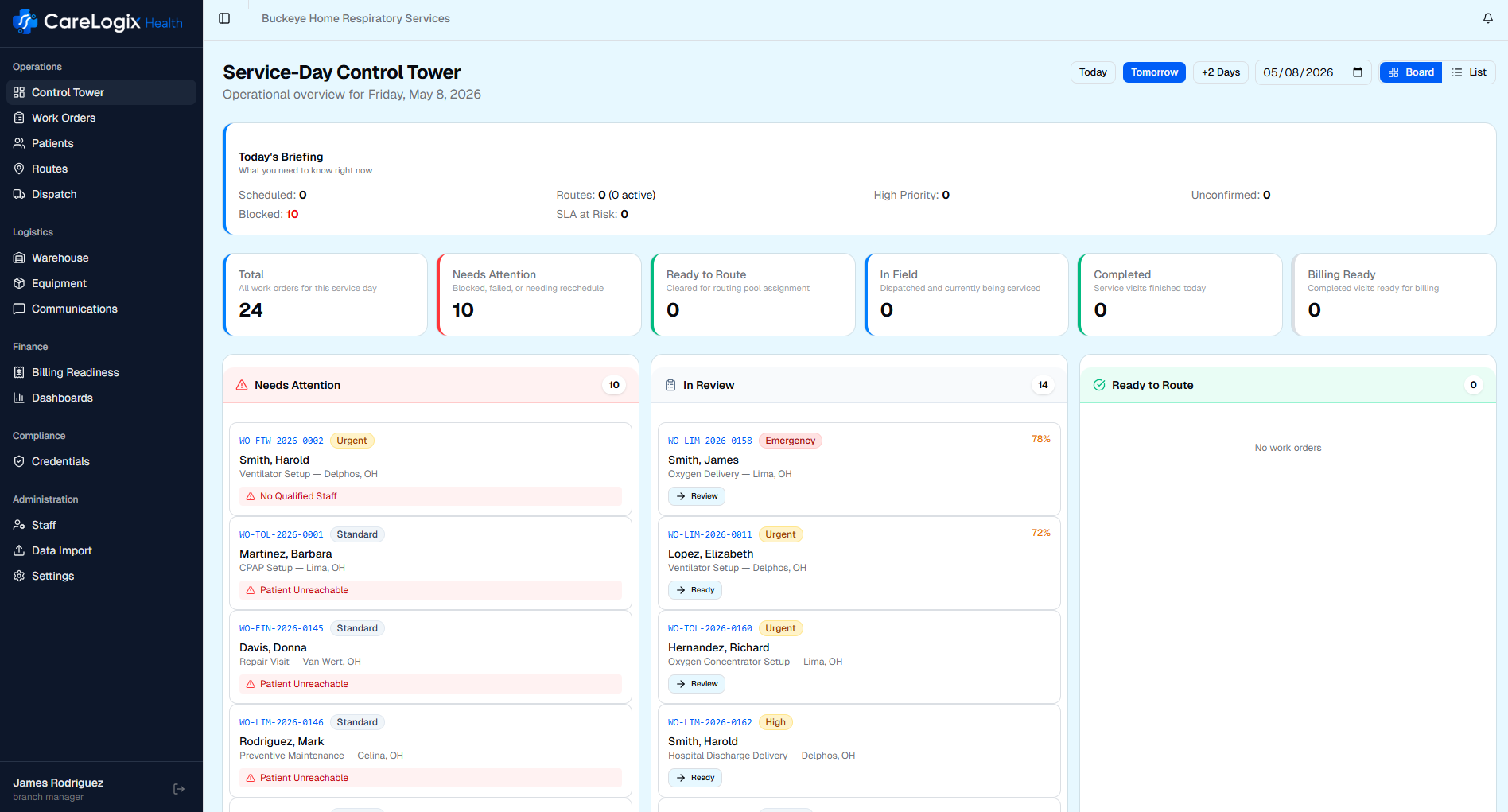Select the Tomorrow date filter
1508x812 pixels.
tap(1154, 72)
